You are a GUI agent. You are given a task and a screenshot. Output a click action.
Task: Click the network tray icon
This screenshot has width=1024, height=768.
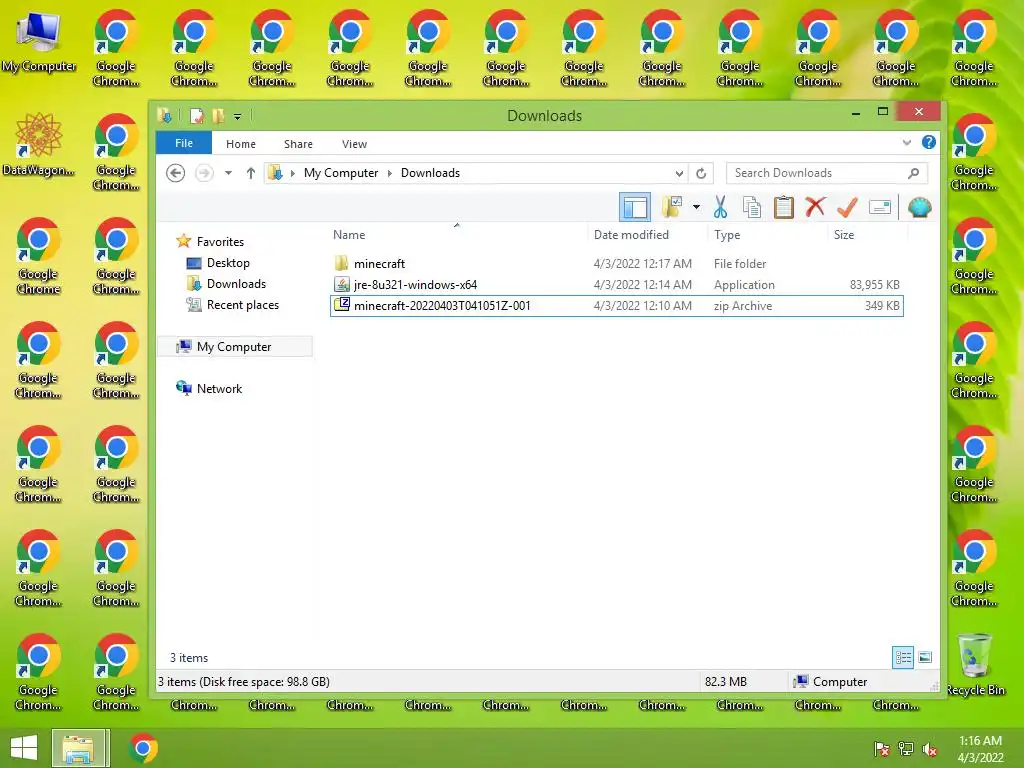[x=906, y=748]
